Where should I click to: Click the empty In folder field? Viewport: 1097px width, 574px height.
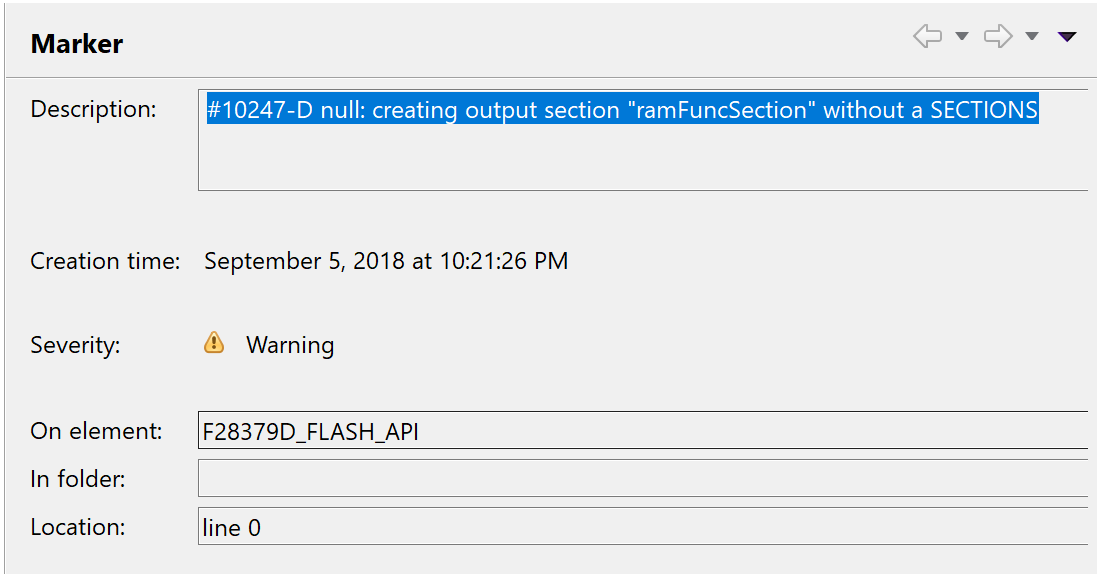tap(640, 478)
